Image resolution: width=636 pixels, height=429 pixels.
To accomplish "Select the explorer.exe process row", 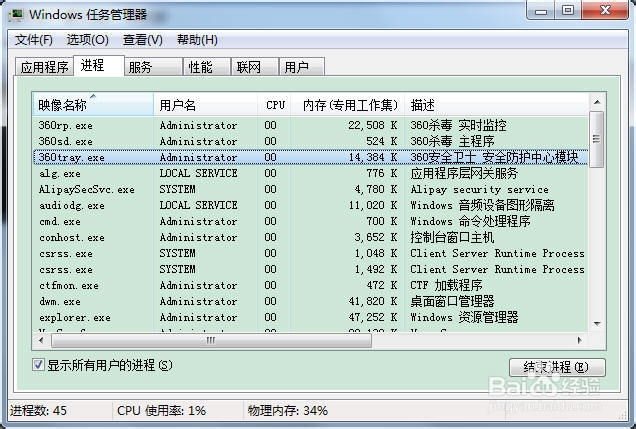I will (311, 317).
